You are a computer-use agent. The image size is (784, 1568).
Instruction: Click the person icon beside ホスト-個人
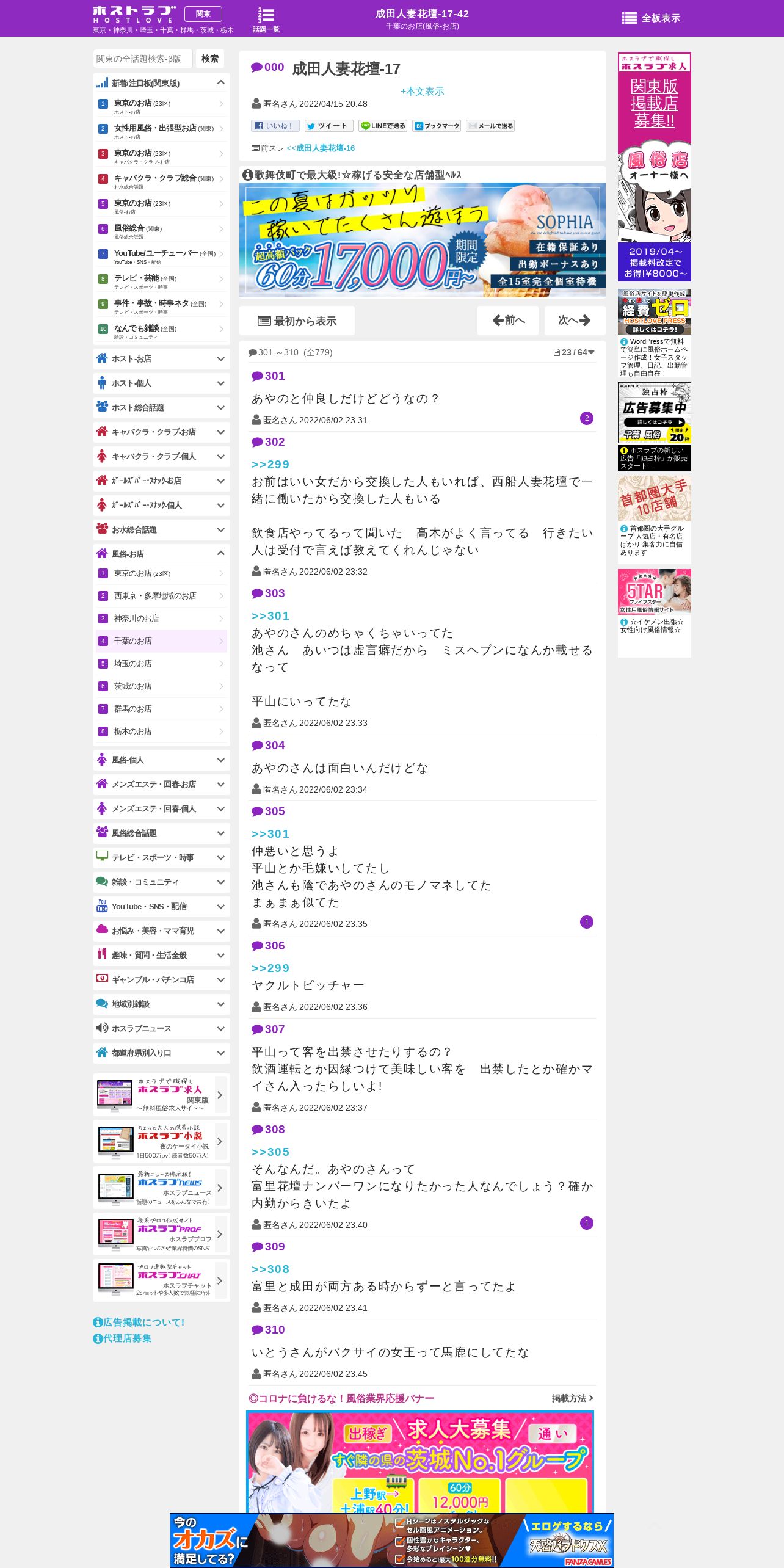click(x=102, y=383)
